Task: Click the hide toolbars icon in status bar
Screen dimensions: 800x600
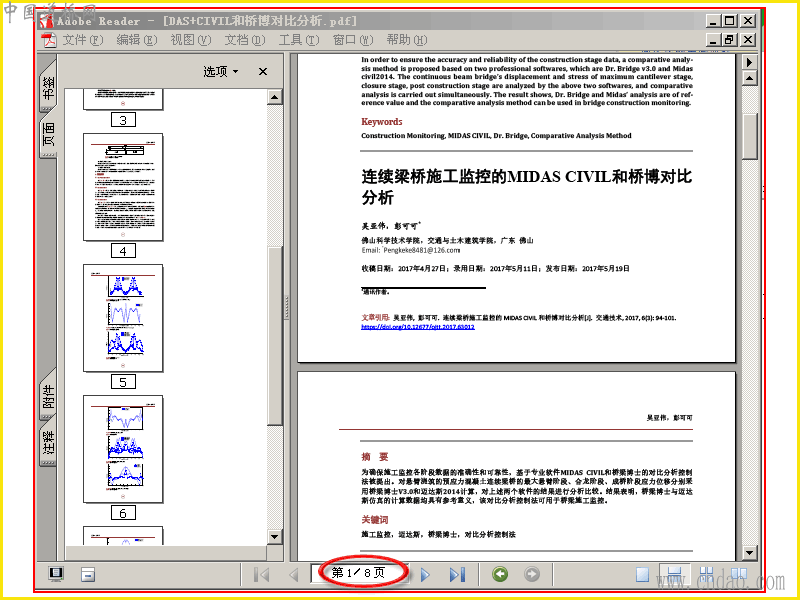Action: click(88, 575)
